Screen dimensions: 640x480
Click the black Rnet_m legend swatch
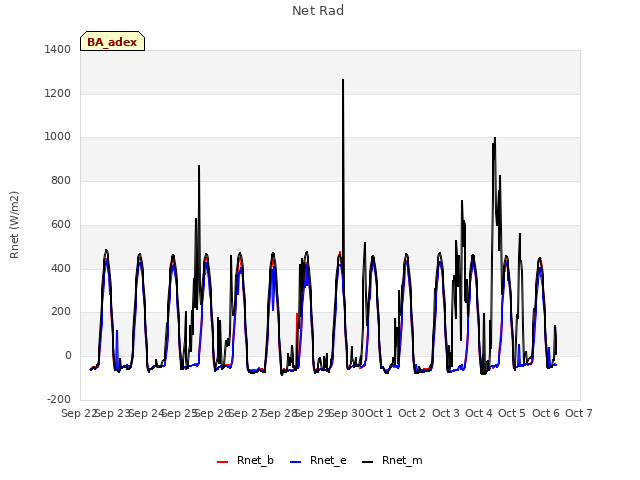click(x=368, y=462)
